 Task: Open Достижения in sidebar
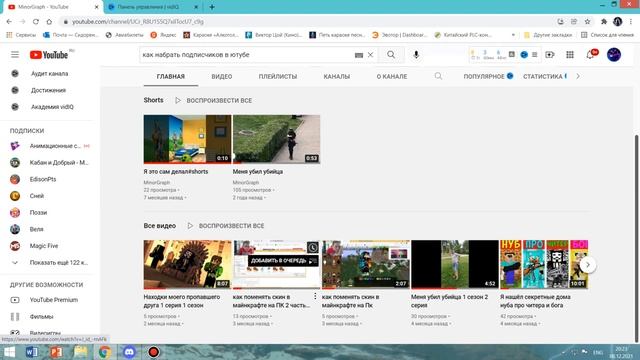point(50,90)
